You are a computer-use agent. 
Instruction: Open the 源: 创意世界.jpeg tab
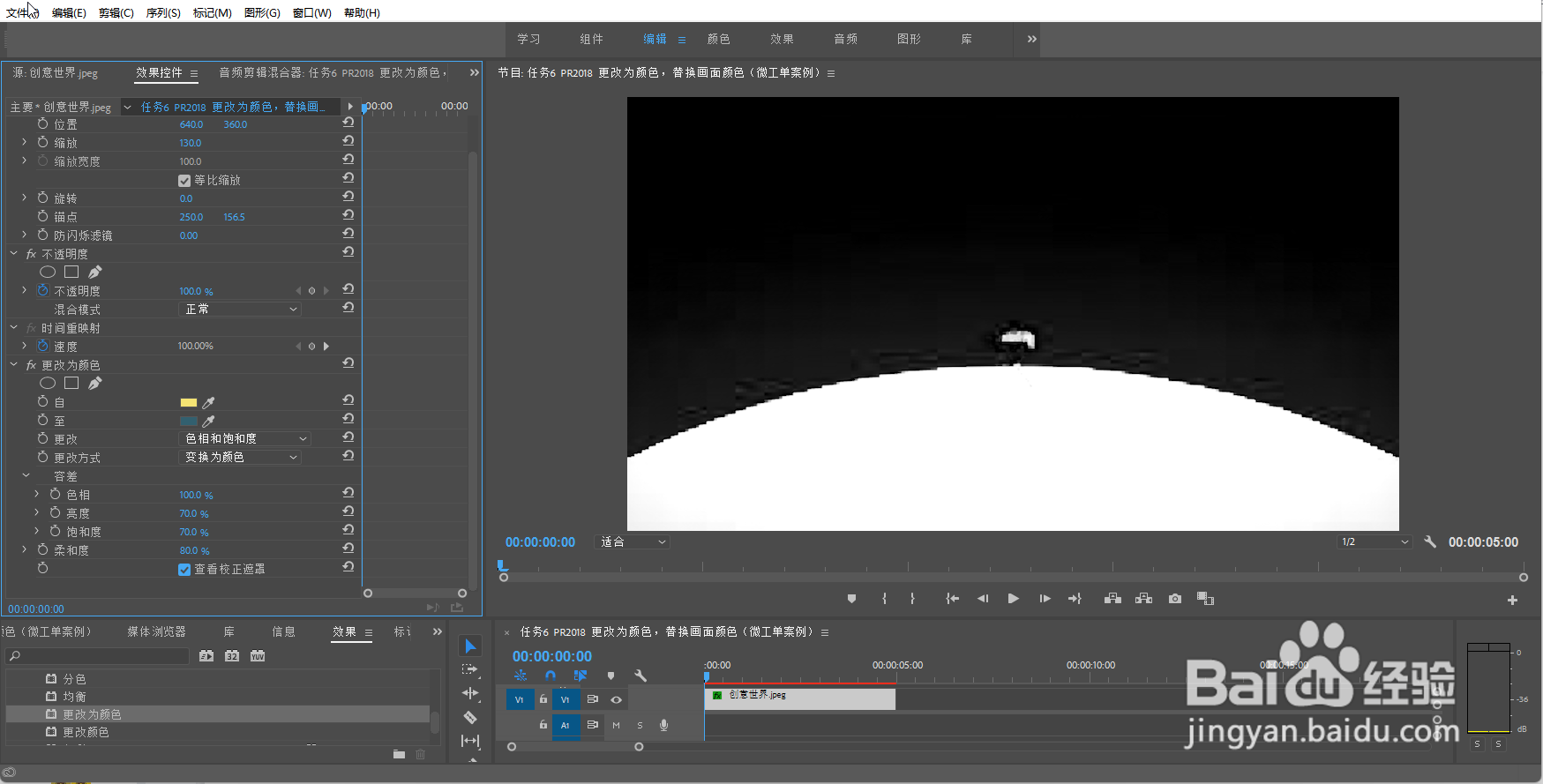[x=56, y=72]
